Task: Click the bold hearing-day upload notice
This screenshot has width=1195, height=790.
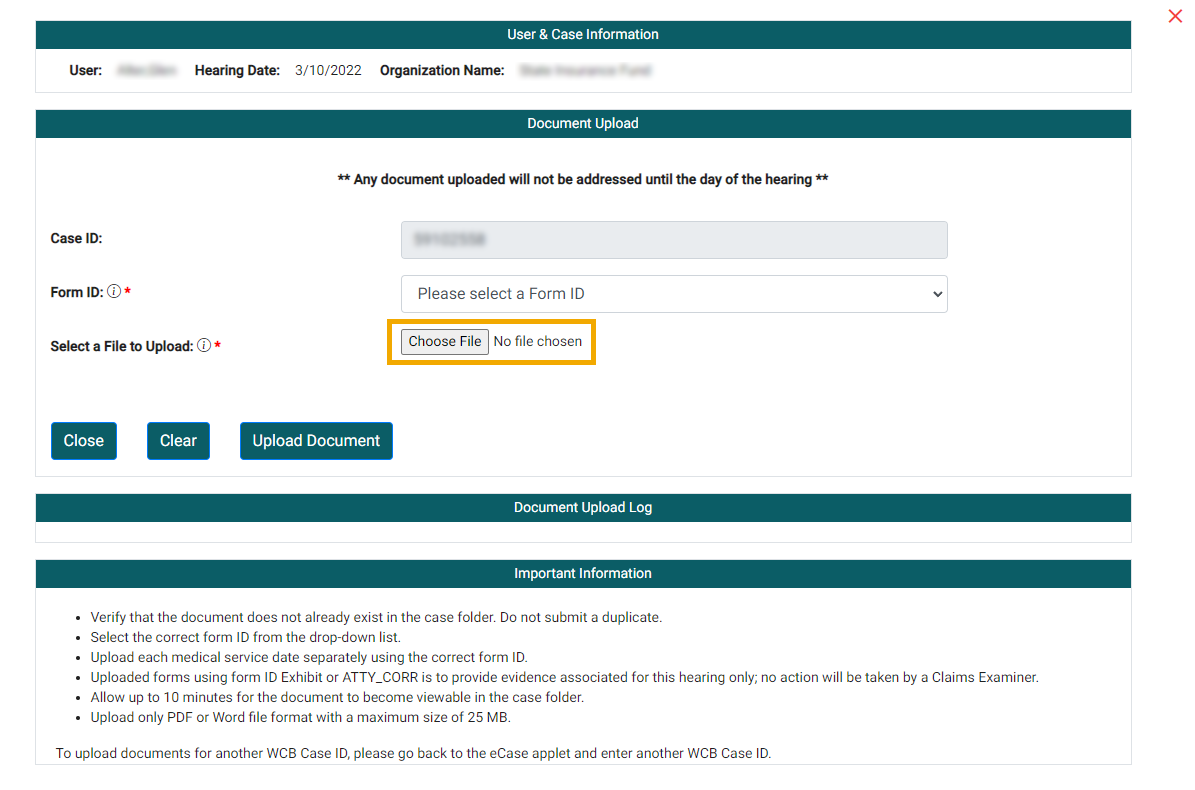Action: (x=583, y=180)
